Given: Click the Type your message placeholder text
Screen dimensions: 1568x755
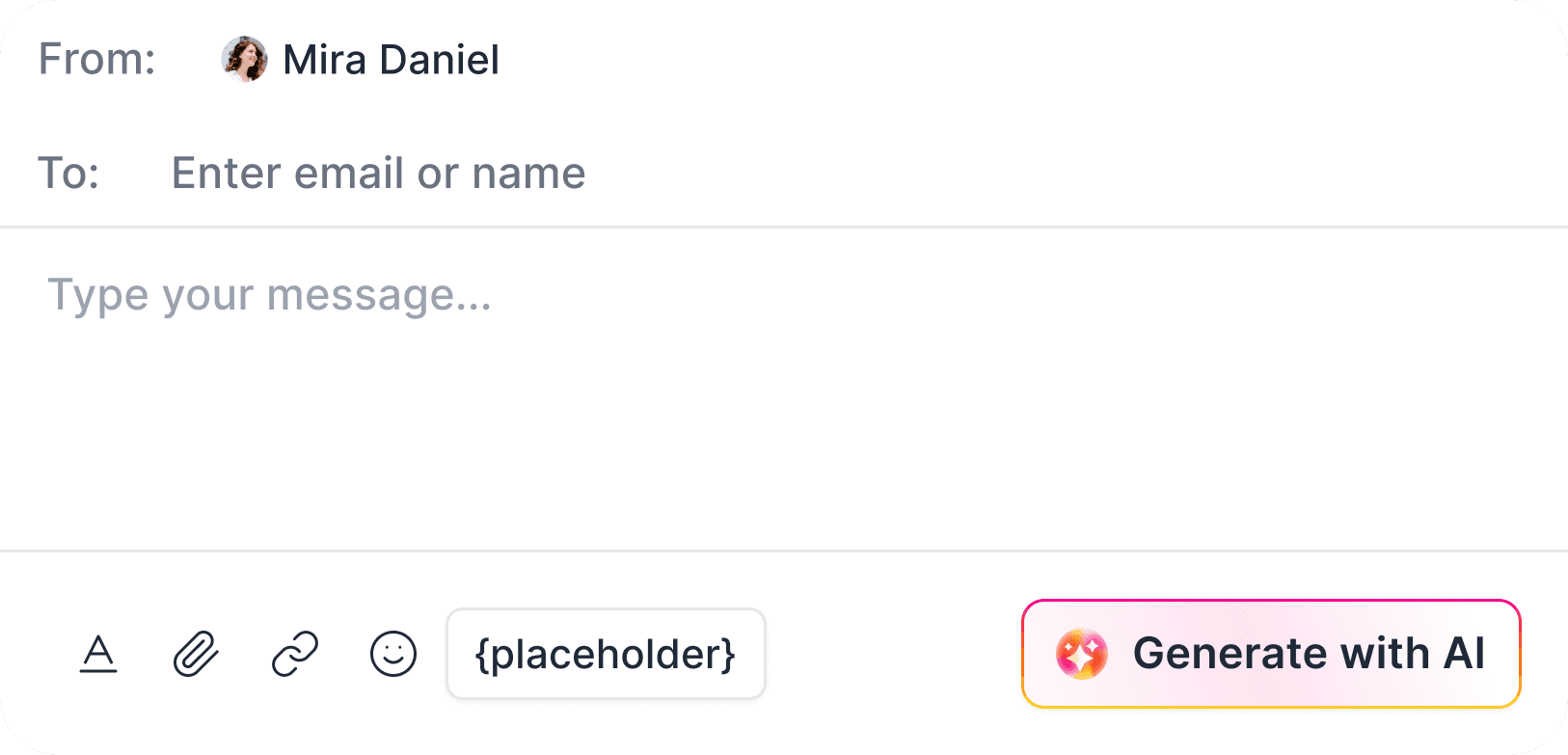Looking at the screenshot, I should point(271,295).
